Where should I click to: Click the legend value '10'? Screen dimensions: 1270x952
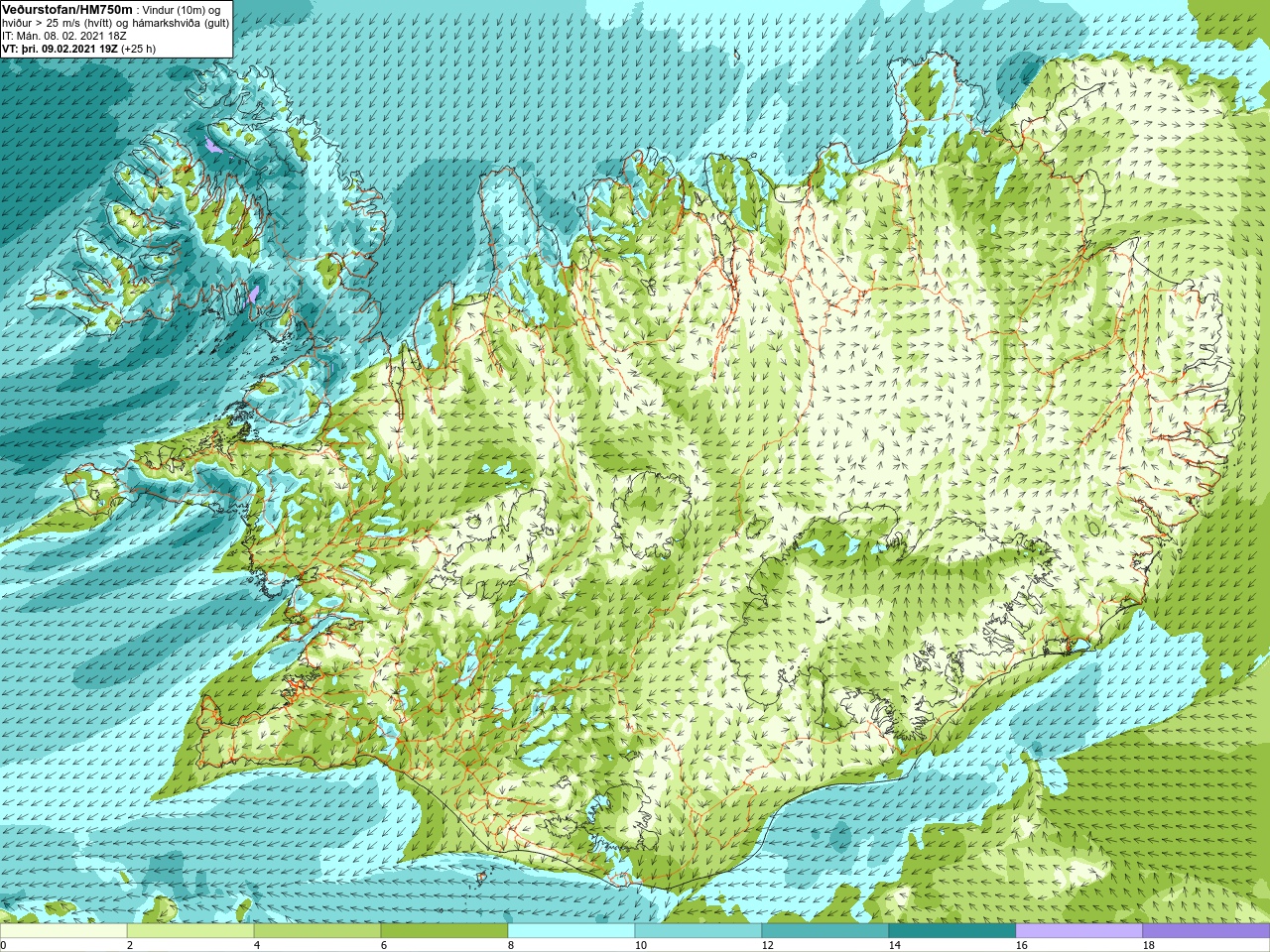point(640,945)
